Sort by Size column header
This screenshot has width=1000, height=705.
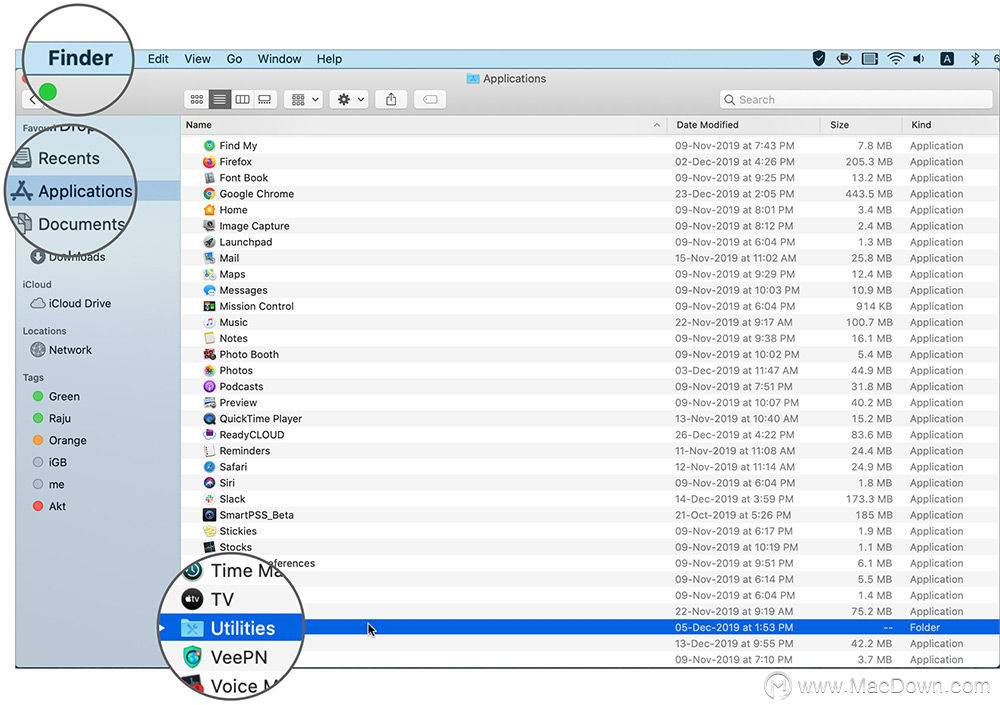coord(861,125)
